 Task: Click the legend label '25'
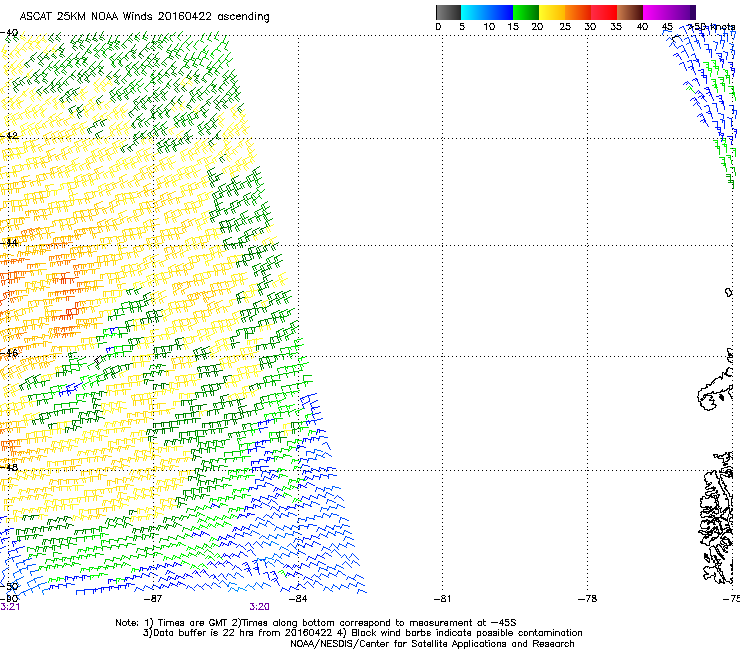pos(565,27)
